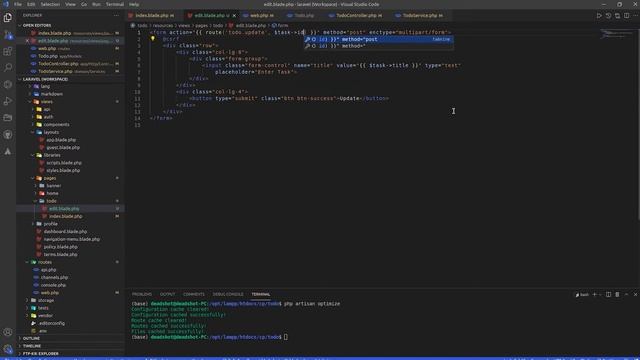Expand the profile folder
This screenshot has height=360, width=640.
tap(51, 224)
